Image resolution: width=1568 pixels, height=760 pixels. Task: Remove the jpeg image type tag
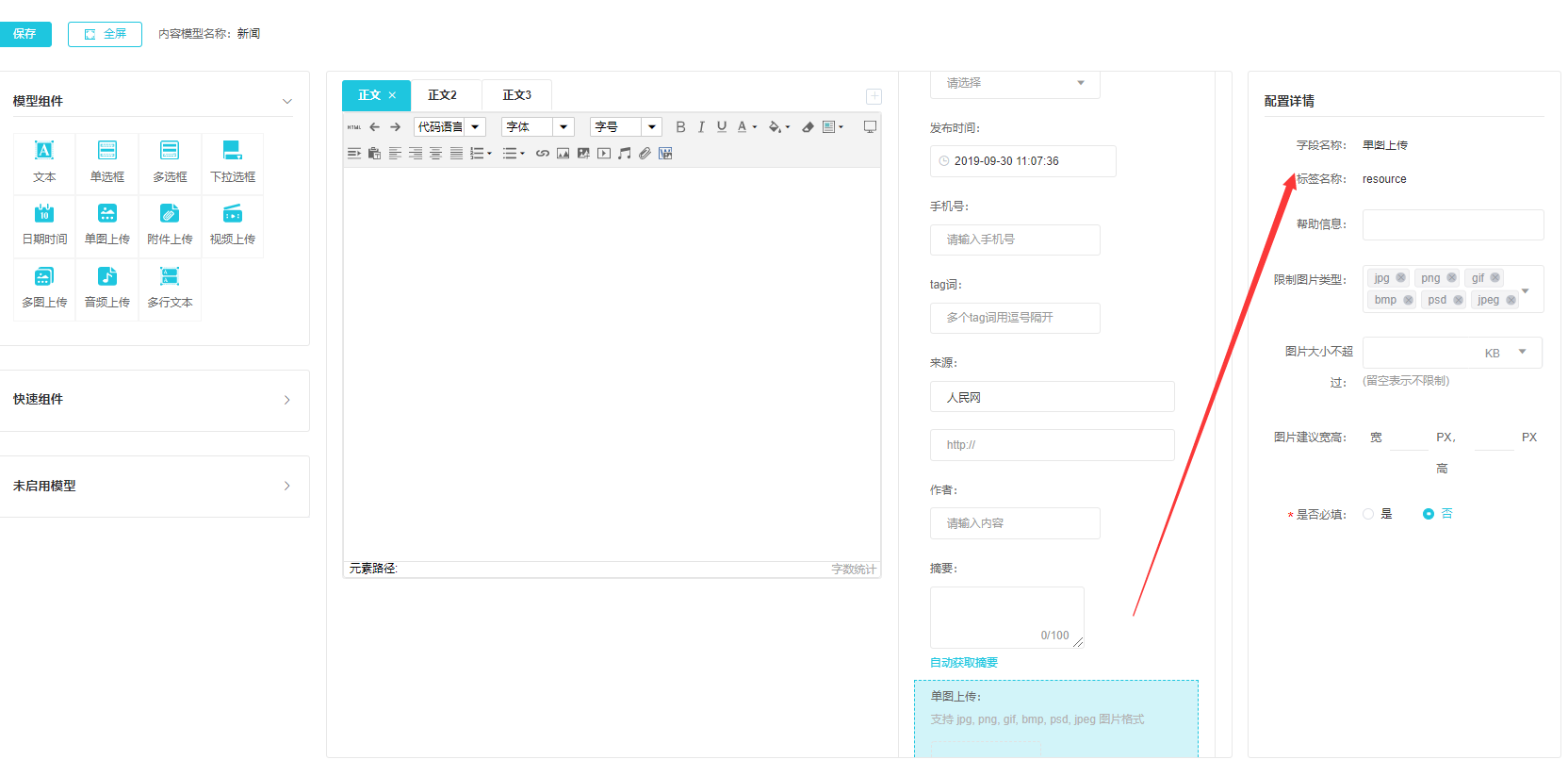pos(1511,300)
